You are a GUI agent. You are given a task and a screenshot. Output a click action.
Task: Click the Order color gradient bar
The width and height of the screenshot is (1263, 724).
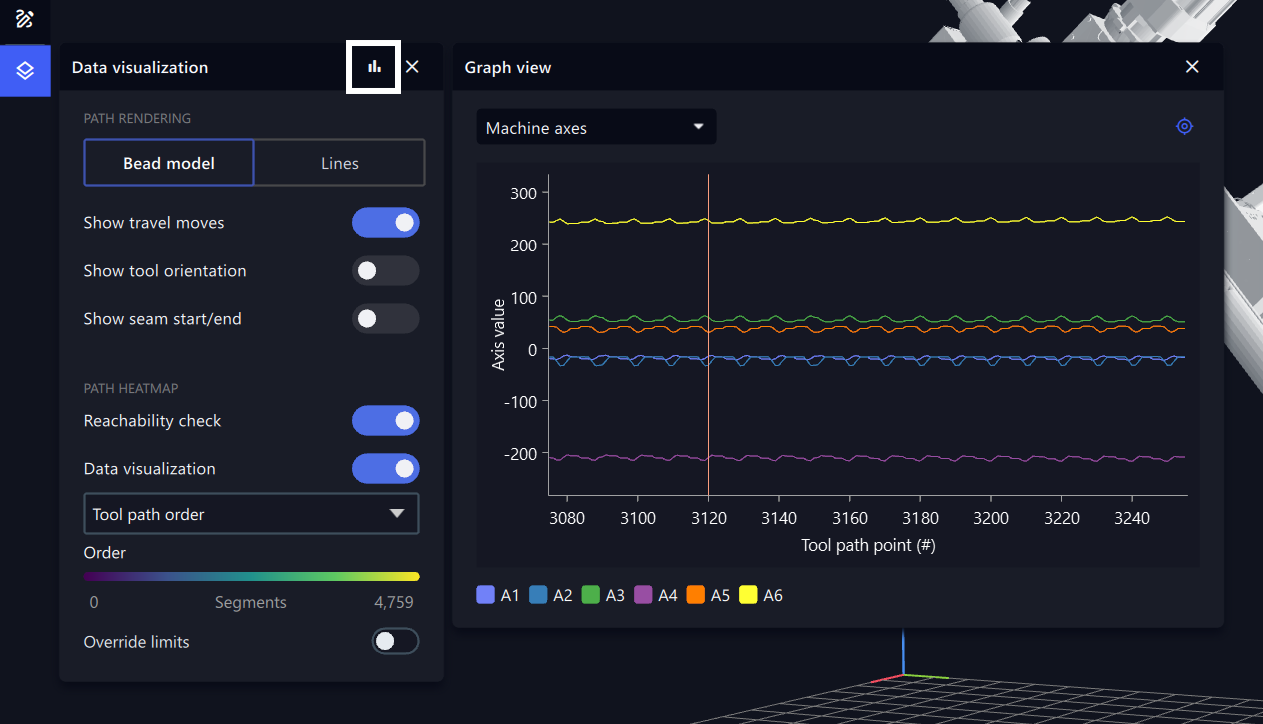pos(251,576)
